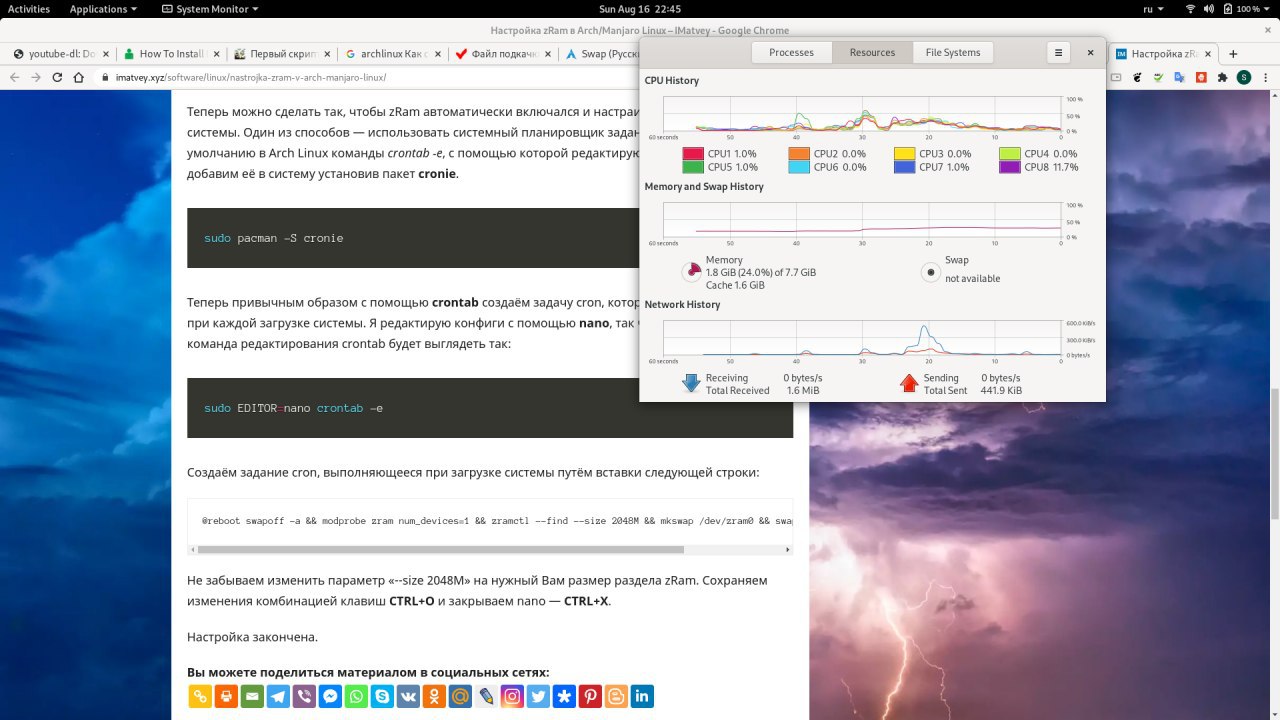
Task: Click the horizontal scrollbar under the cron code
Action: (441, 549)
